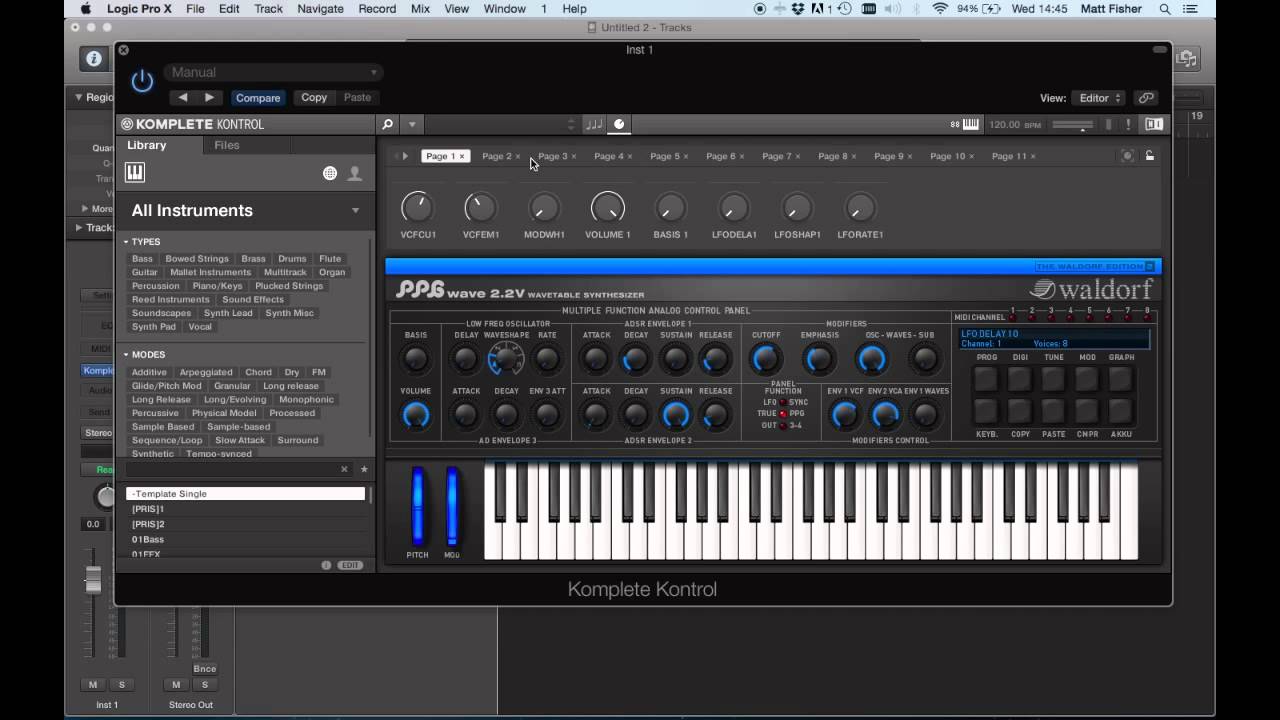The image size is (1280, 720).
Task: Click the EDIT button under preset list
Action: [x=350, y=565]
